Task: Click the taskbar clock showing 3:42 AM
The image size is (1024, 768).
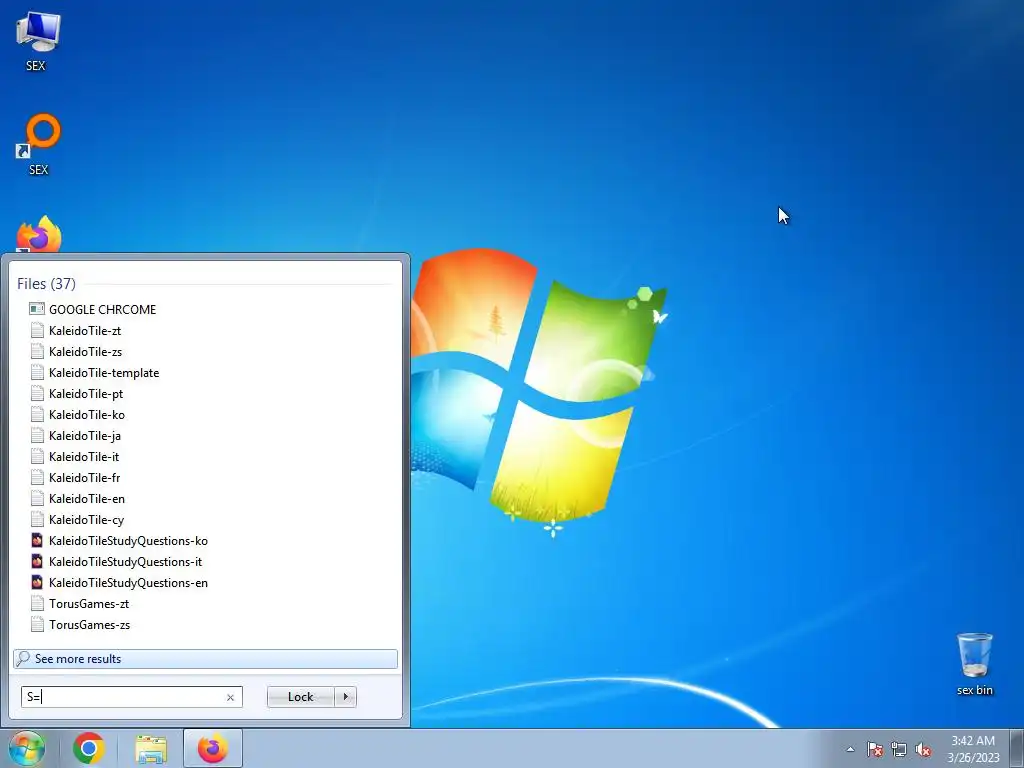Action: coord(973,748)
